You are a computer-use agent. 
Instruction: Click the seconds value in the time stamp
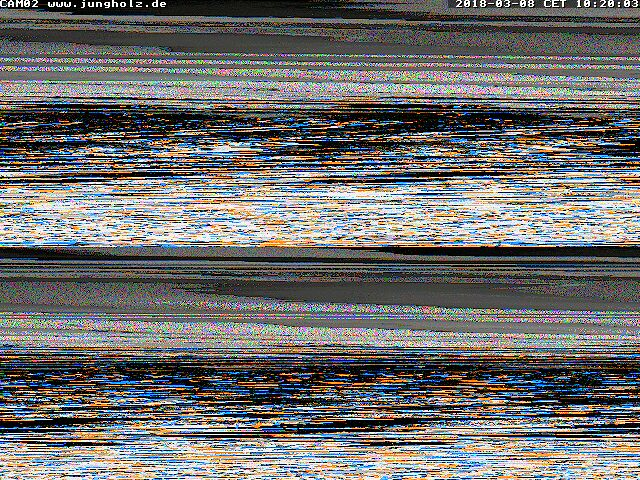point(630,5)
